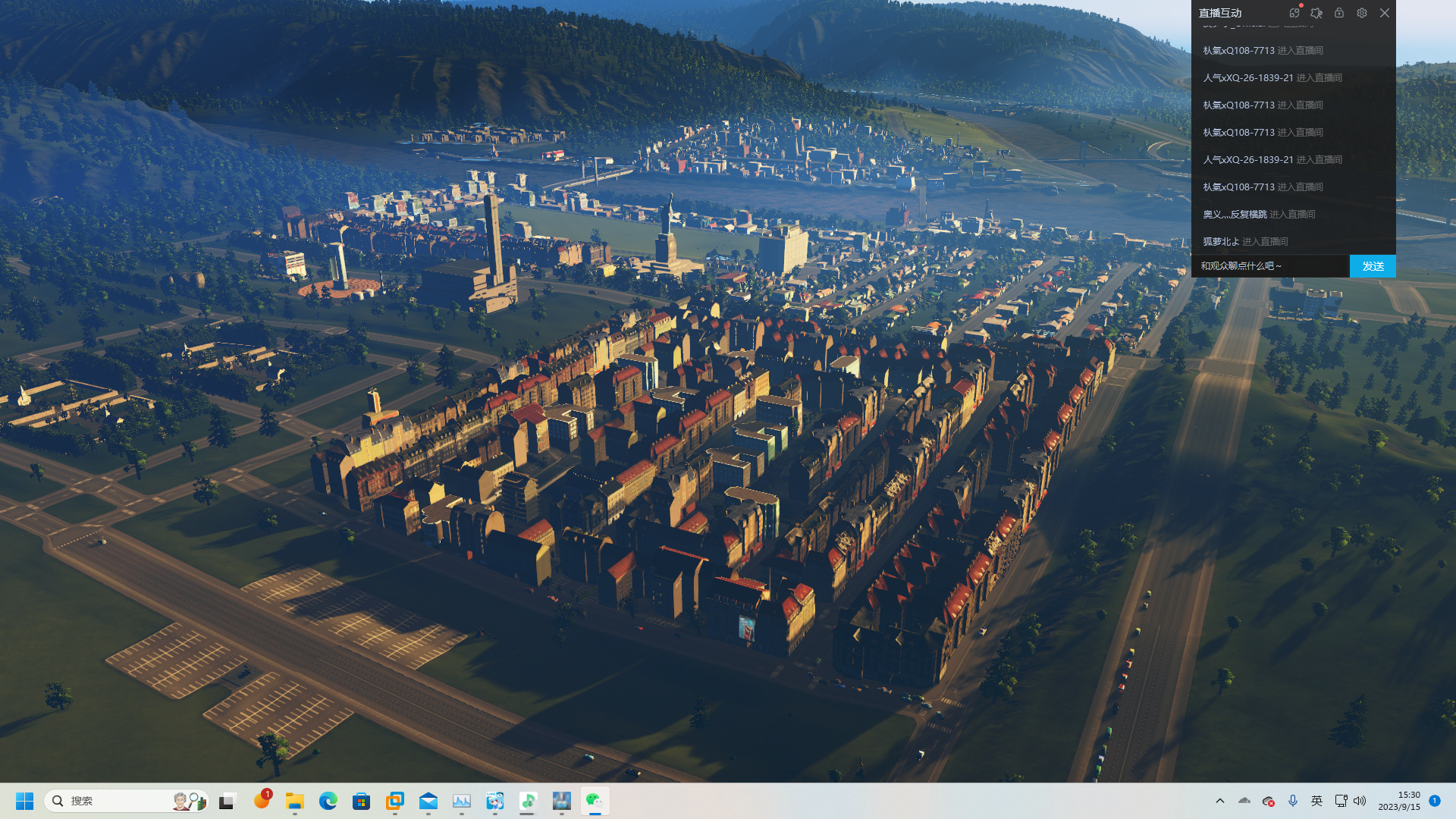Open the live panel settings gear
This screenshot has width=1456, height=819.
point(1362,13)
